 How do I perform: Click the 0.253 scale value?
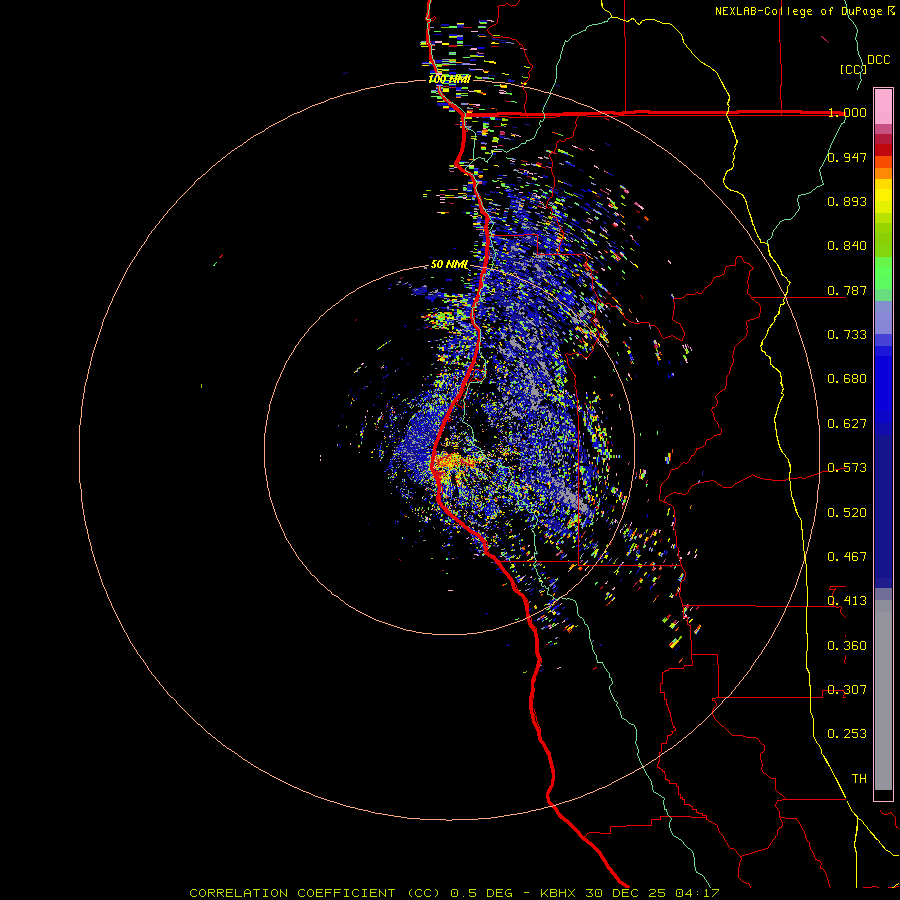point(847,734)
